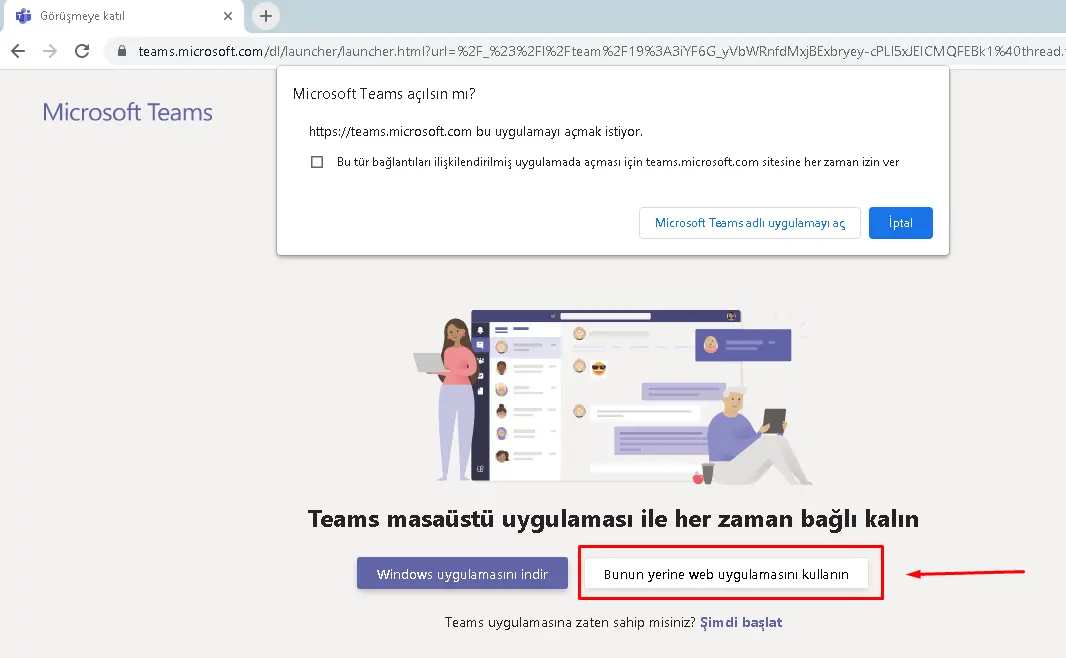
Task: Click the sunglasses emoji in the illustration
Action: pyautogui.click(x=599, y=367)
